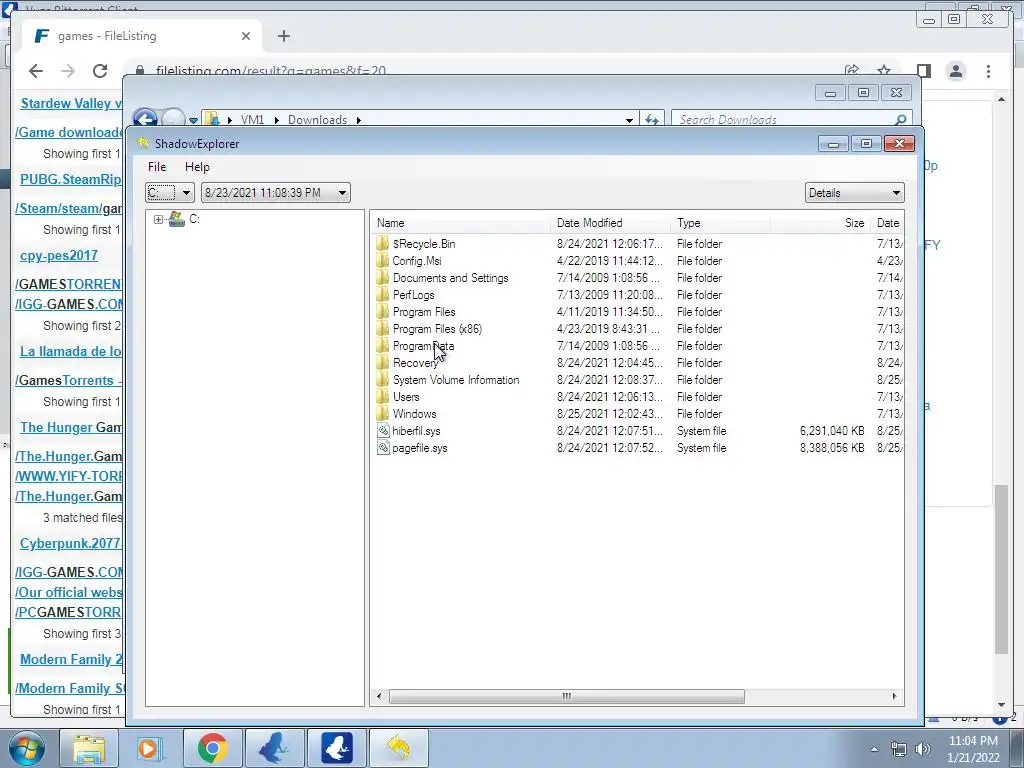Click the Users row's File folder type

pos(699,396)
